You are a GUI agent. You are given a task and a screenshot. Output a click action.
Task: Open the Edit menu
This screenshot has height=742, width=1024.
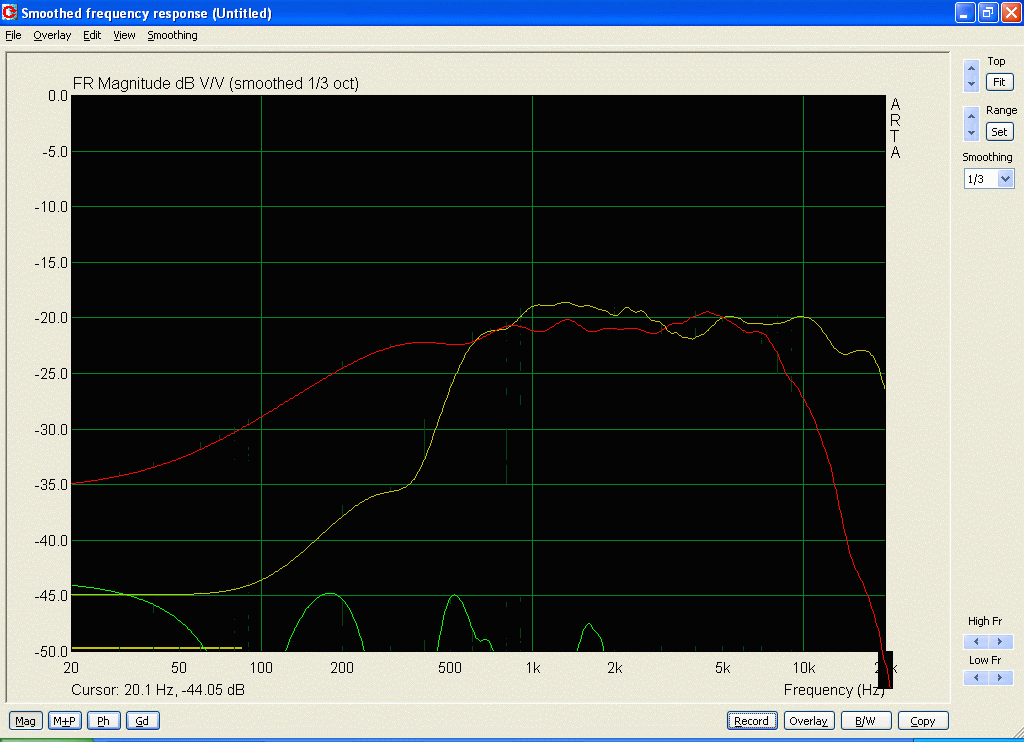[x=92, y=35]
